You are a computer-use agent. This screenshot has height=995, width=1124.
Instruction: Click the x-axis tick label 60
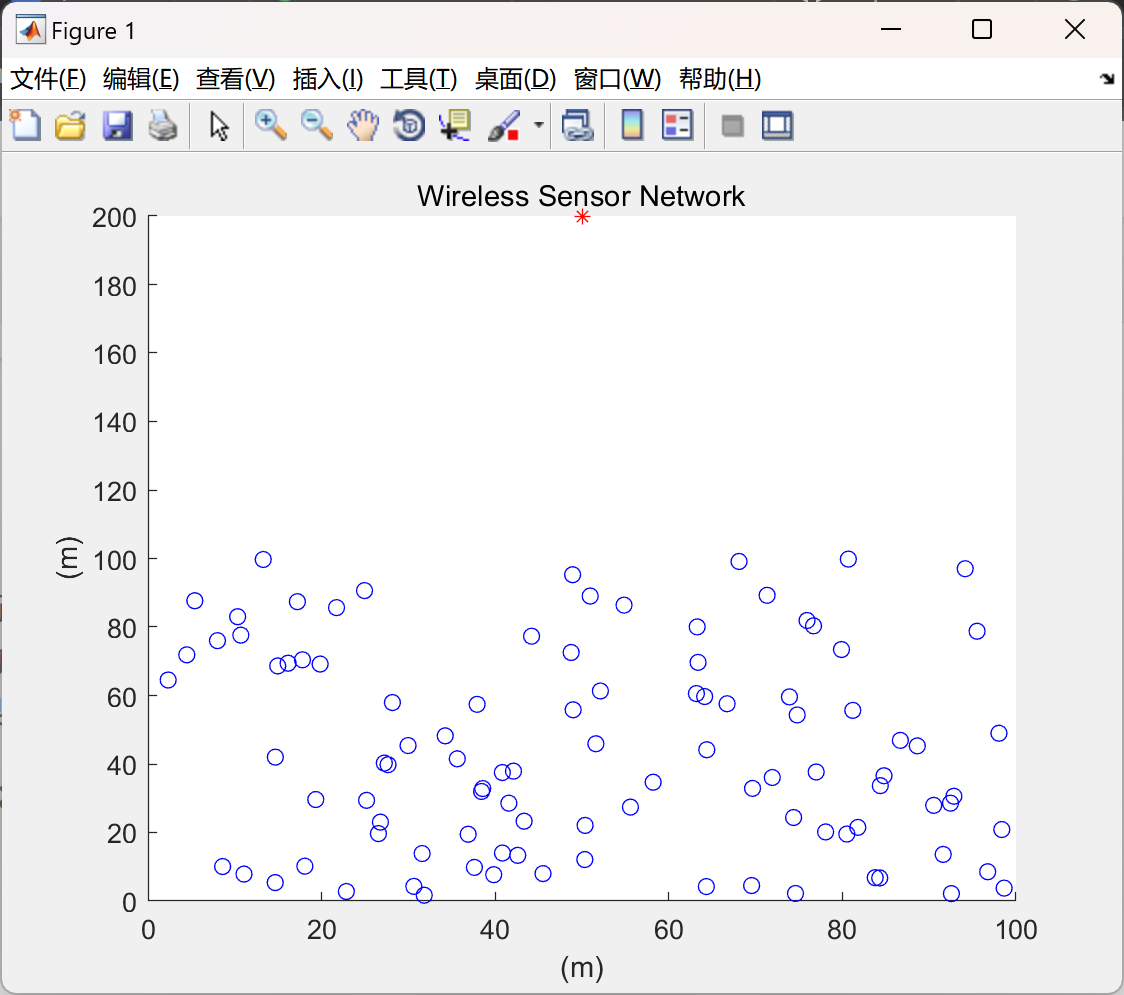click(x=668, y=930)
